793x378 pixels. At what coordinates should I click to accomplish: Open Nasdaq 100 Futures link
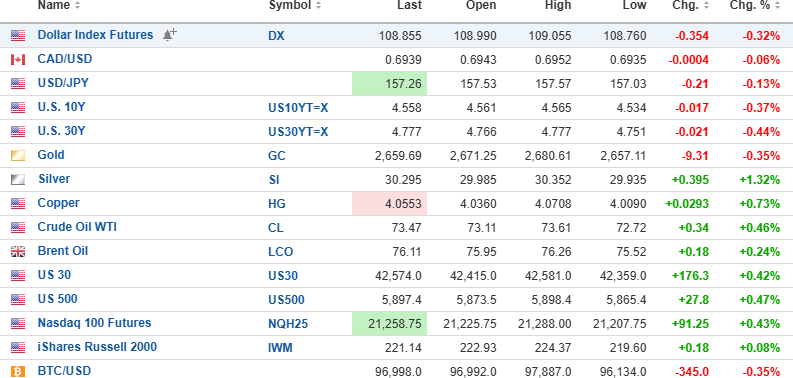94,323
